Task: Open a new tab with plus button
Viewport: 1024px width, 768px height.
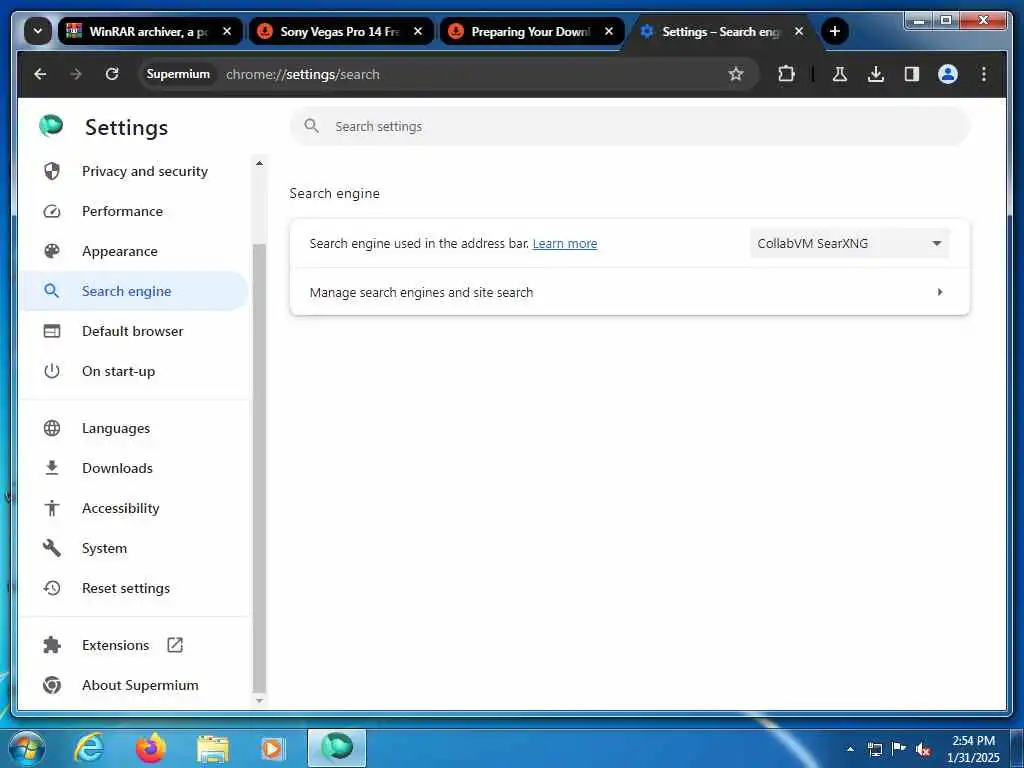Action: (x=834, y=31)
